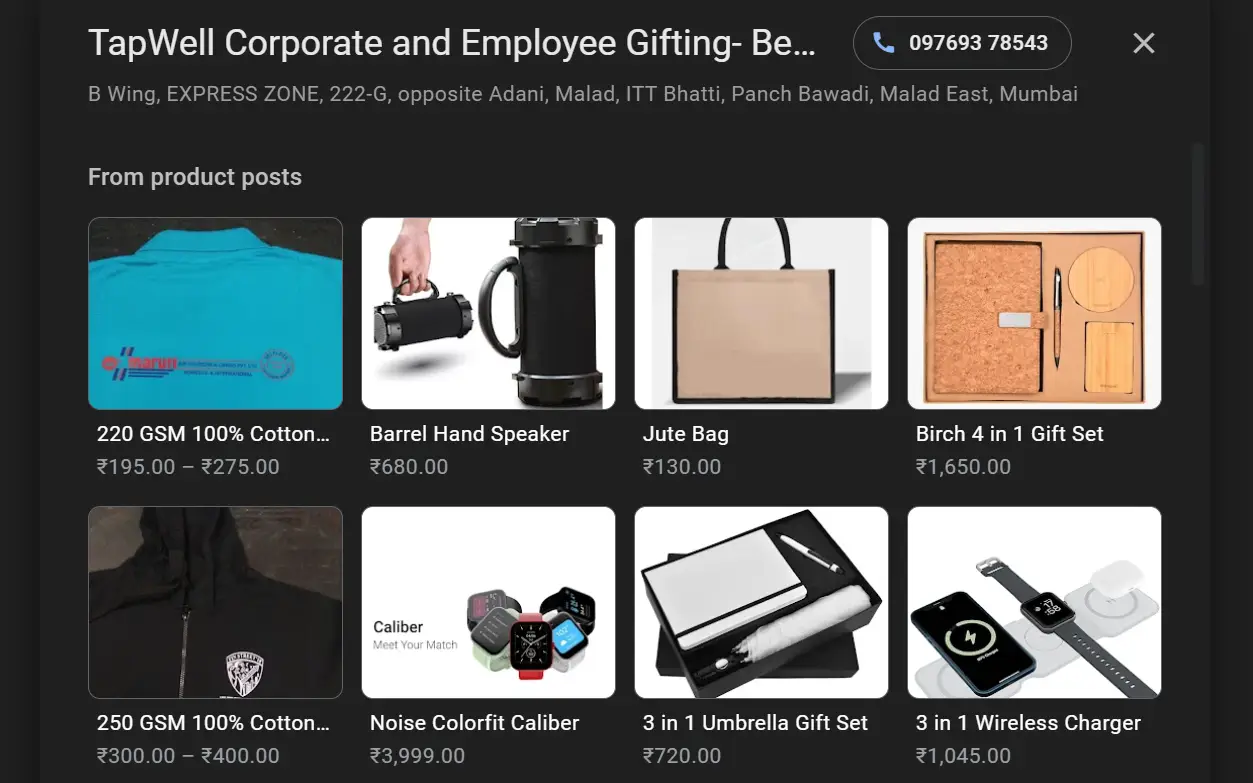The image size is (1253, 783).
Task: Open the black hoodie product thumbnail
Action: [215, 602]
